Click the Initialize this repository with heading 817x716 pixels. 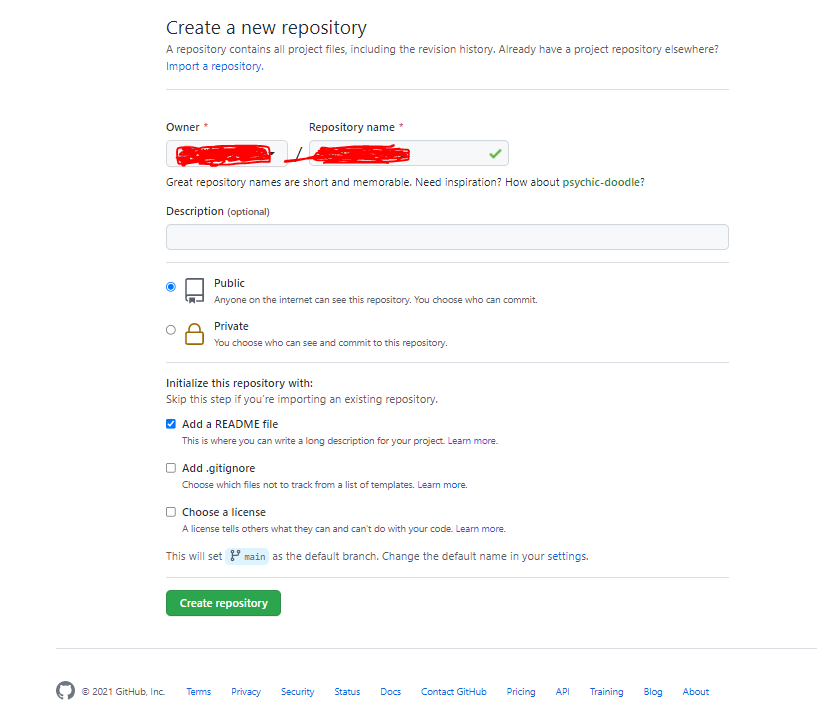click(x=240, y=383)
